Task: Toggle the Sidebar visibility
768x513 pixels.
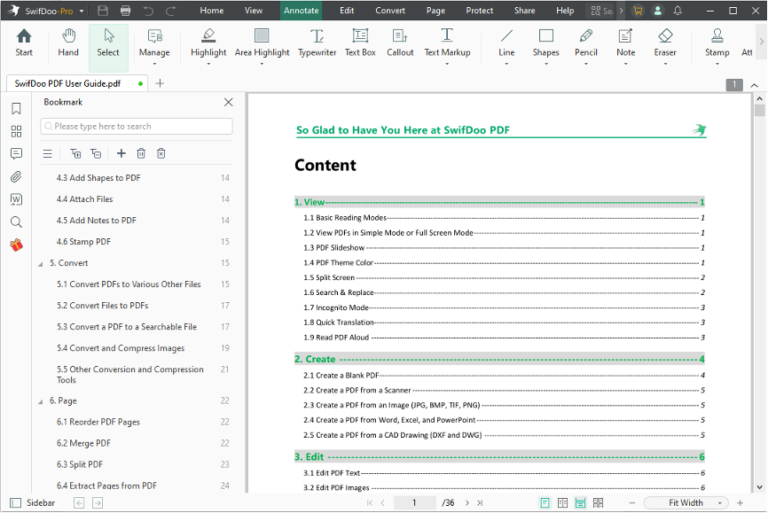Action: [x=33, y=503]
